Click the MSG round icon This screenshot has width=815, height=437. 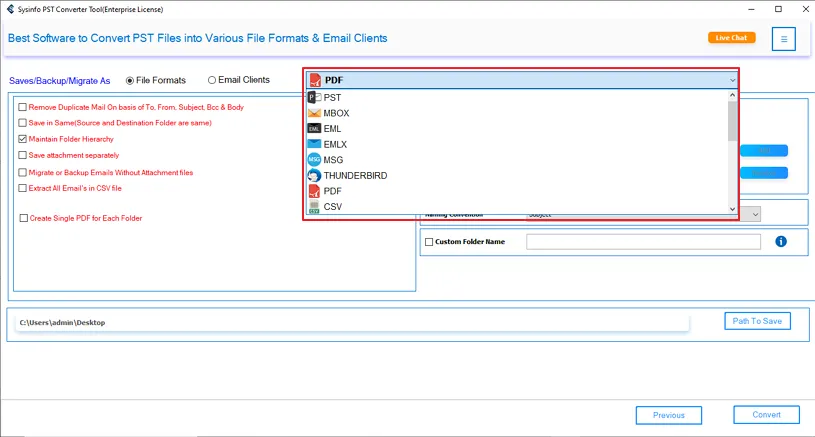pyautogui.click(x=314, y=160)
